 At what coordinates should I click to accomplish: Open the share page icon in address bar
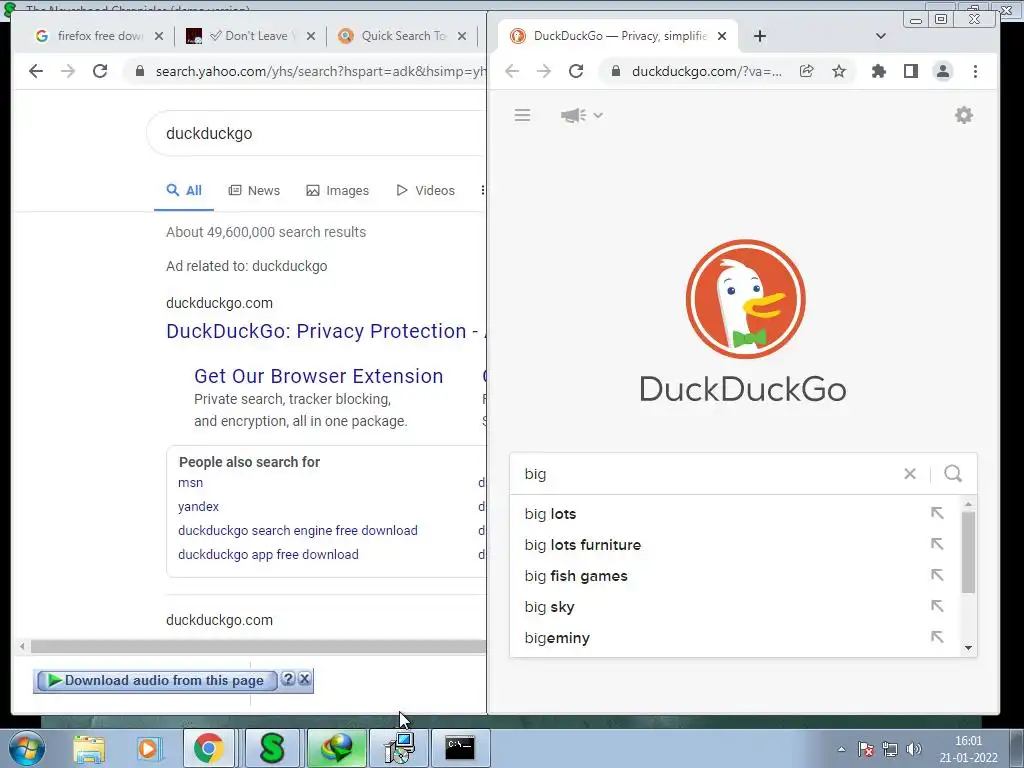(x=807, y=71)
